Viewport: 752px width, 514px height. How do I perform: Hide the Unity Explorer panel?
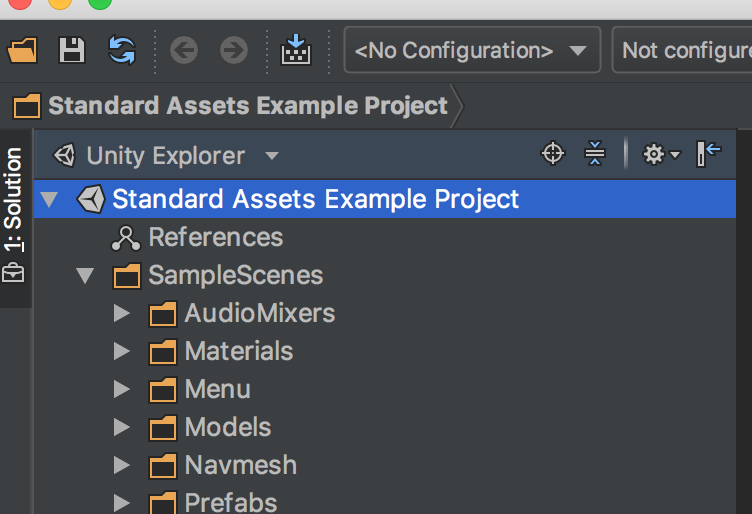(x=708, y=154)
